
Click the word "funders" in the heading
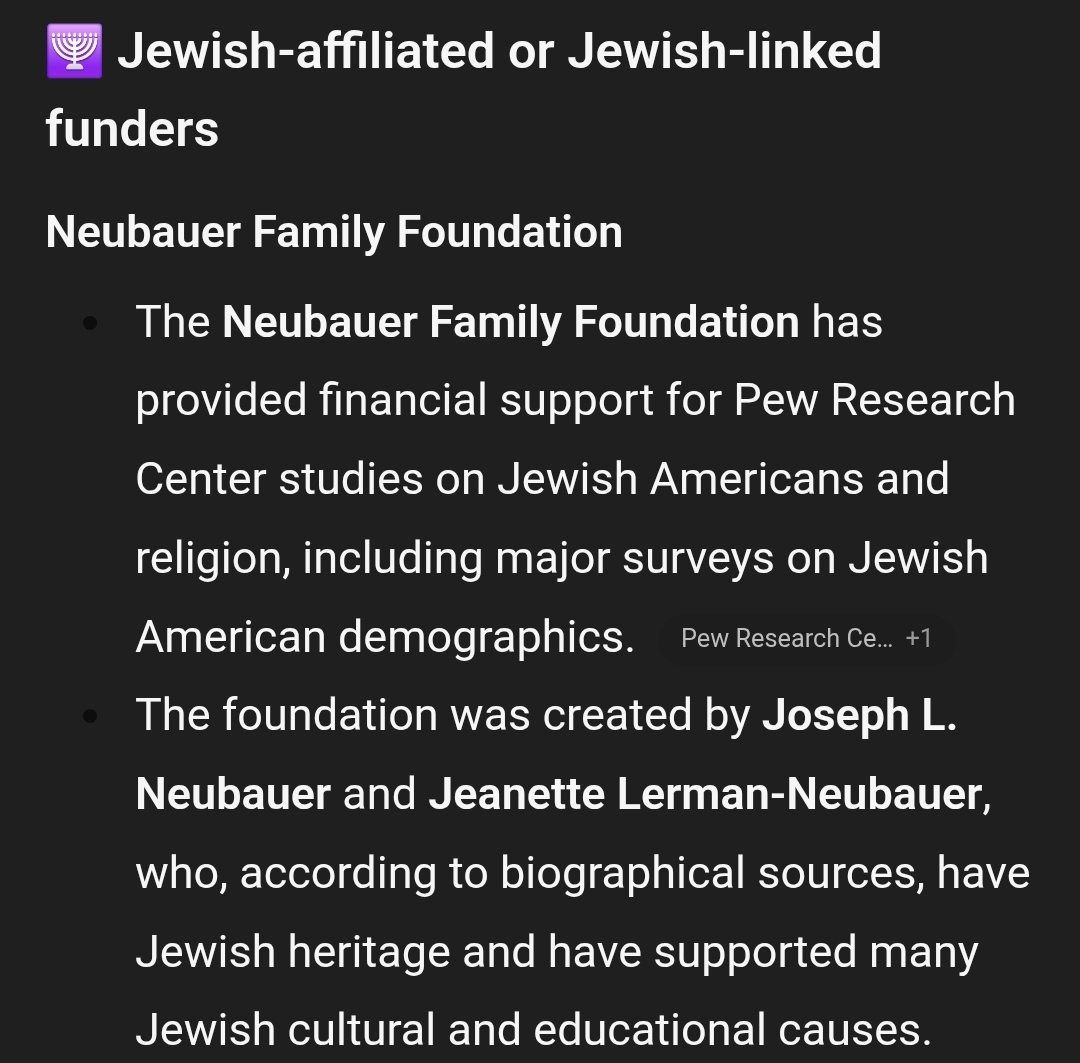132,129
